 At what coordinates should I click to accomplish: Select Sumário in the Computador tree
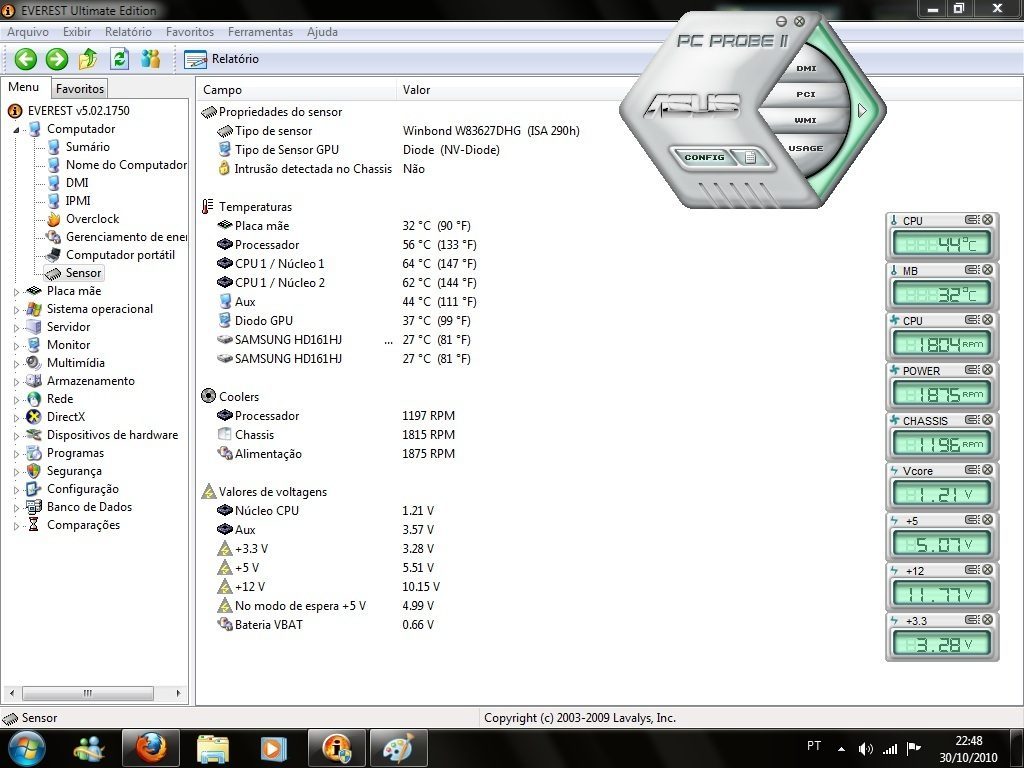point(88,147)
